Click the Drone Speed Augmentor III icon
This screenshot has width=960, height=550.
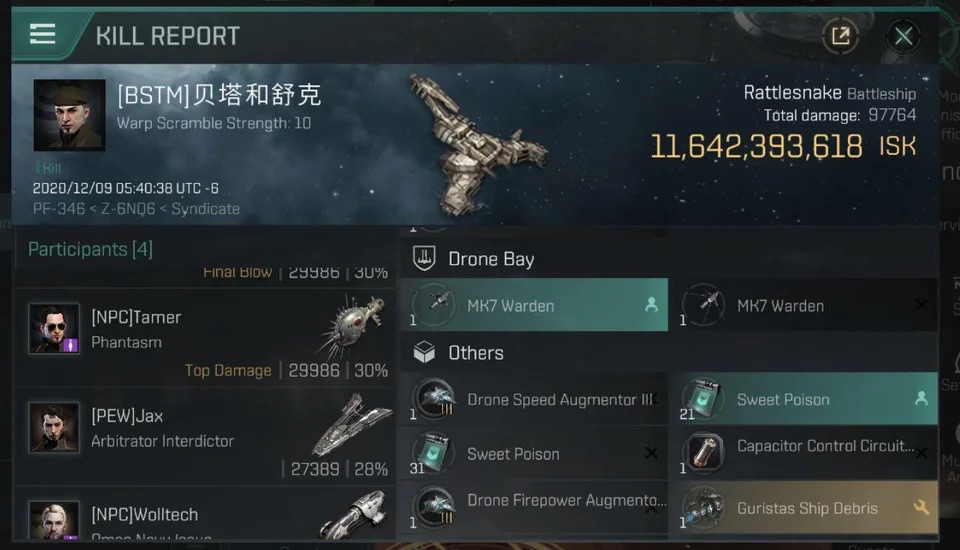click(x=435, y=399)
